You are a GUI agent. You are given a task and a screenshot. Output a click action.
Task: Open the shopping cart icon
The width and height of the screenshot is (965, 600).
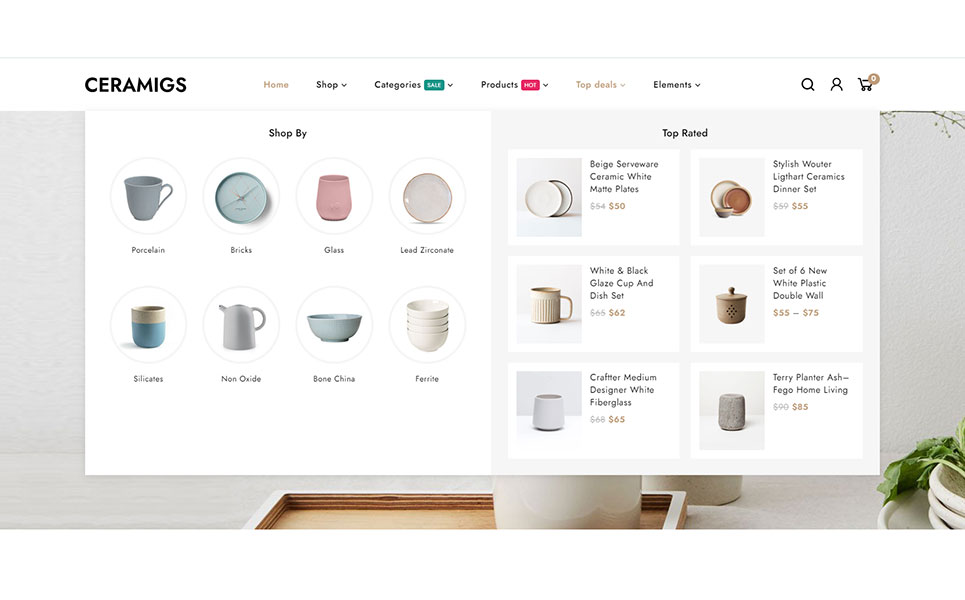click(868, 83)
